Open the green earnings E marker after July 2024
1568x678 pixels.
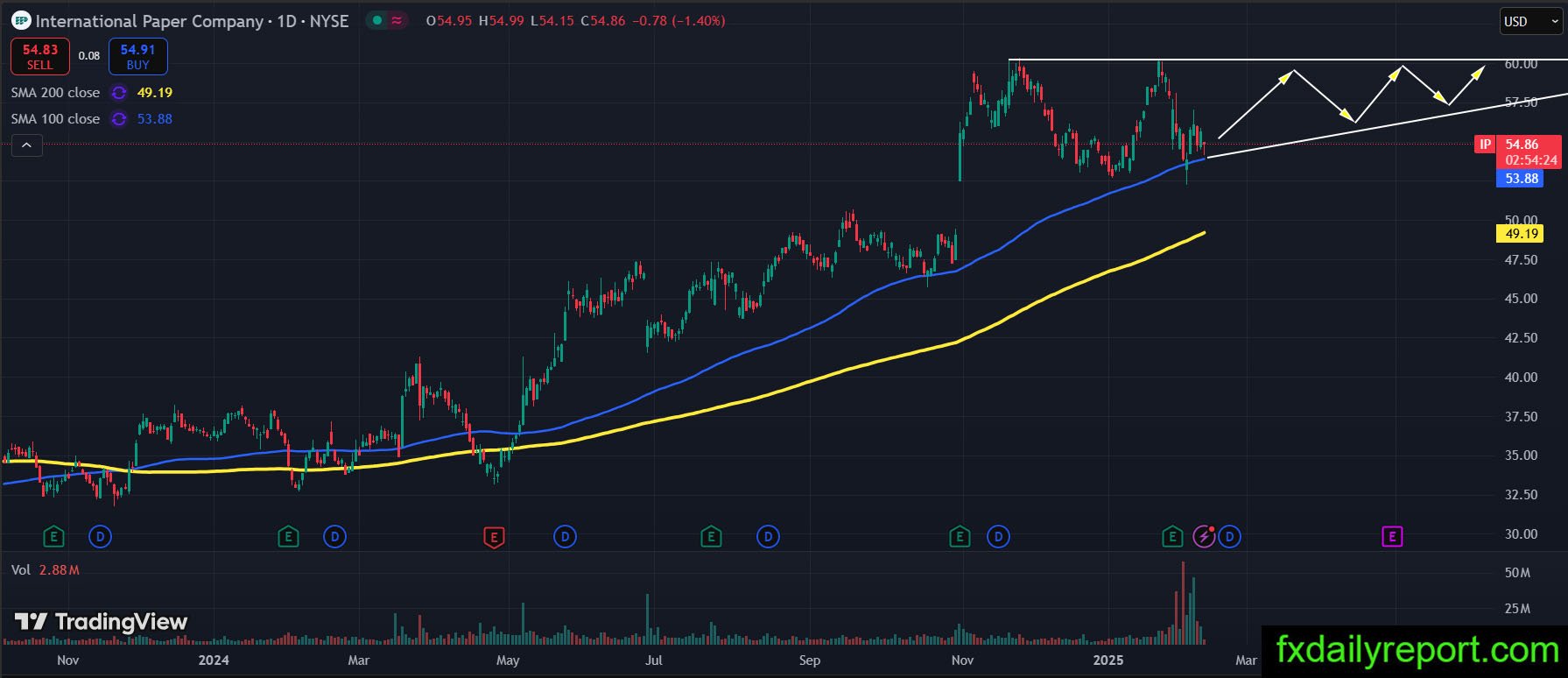[x=711, y=536]
